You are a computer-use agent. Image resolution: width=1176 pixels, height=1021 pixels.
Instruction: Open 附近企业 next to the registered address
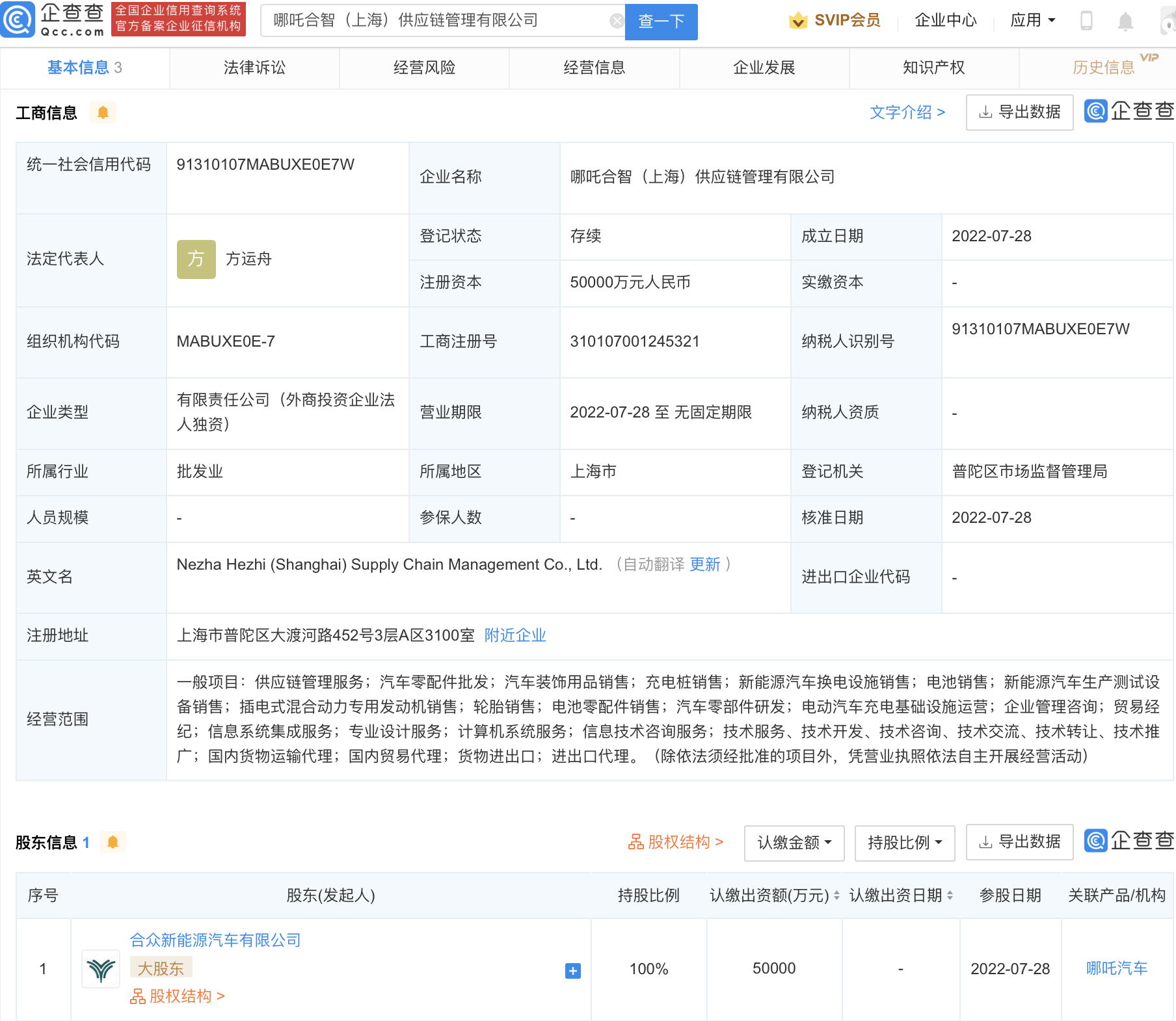pyautogui.click(x=514, y=635)
